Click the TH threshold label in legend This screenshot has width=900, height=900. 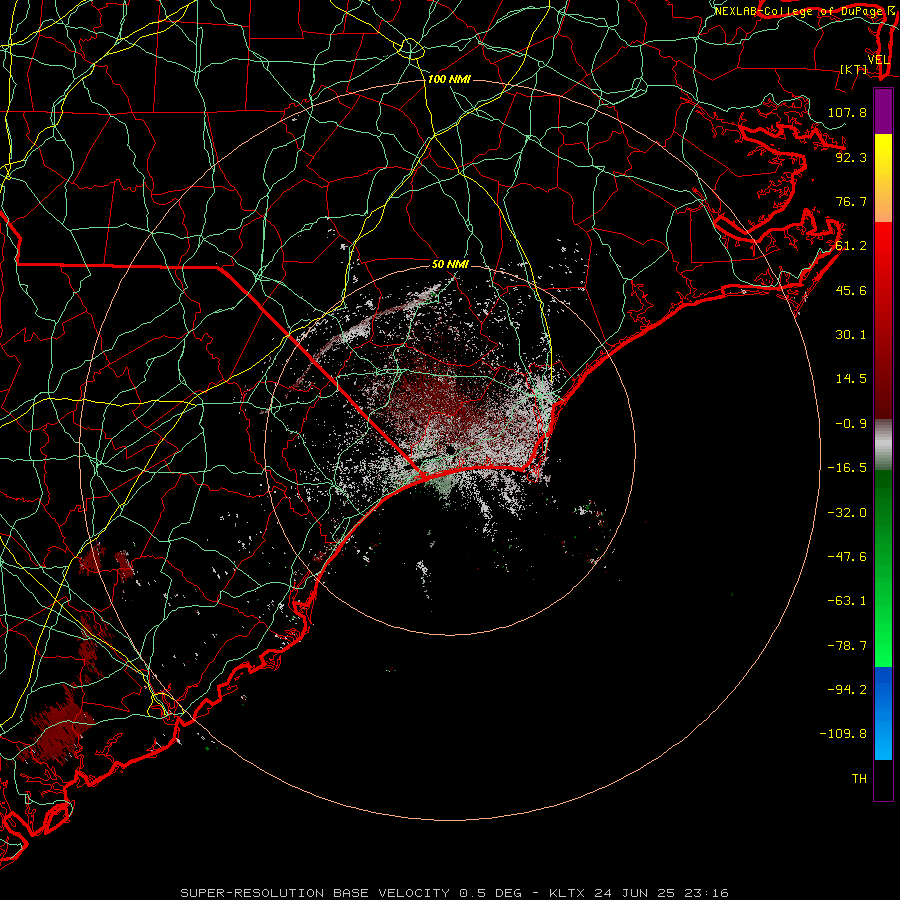(859, 779)
